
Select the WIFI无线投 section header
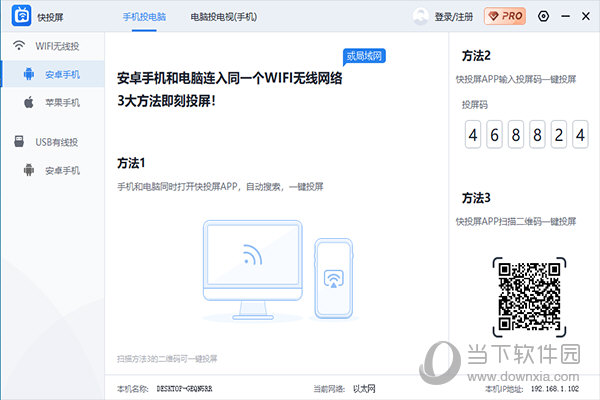57,46
